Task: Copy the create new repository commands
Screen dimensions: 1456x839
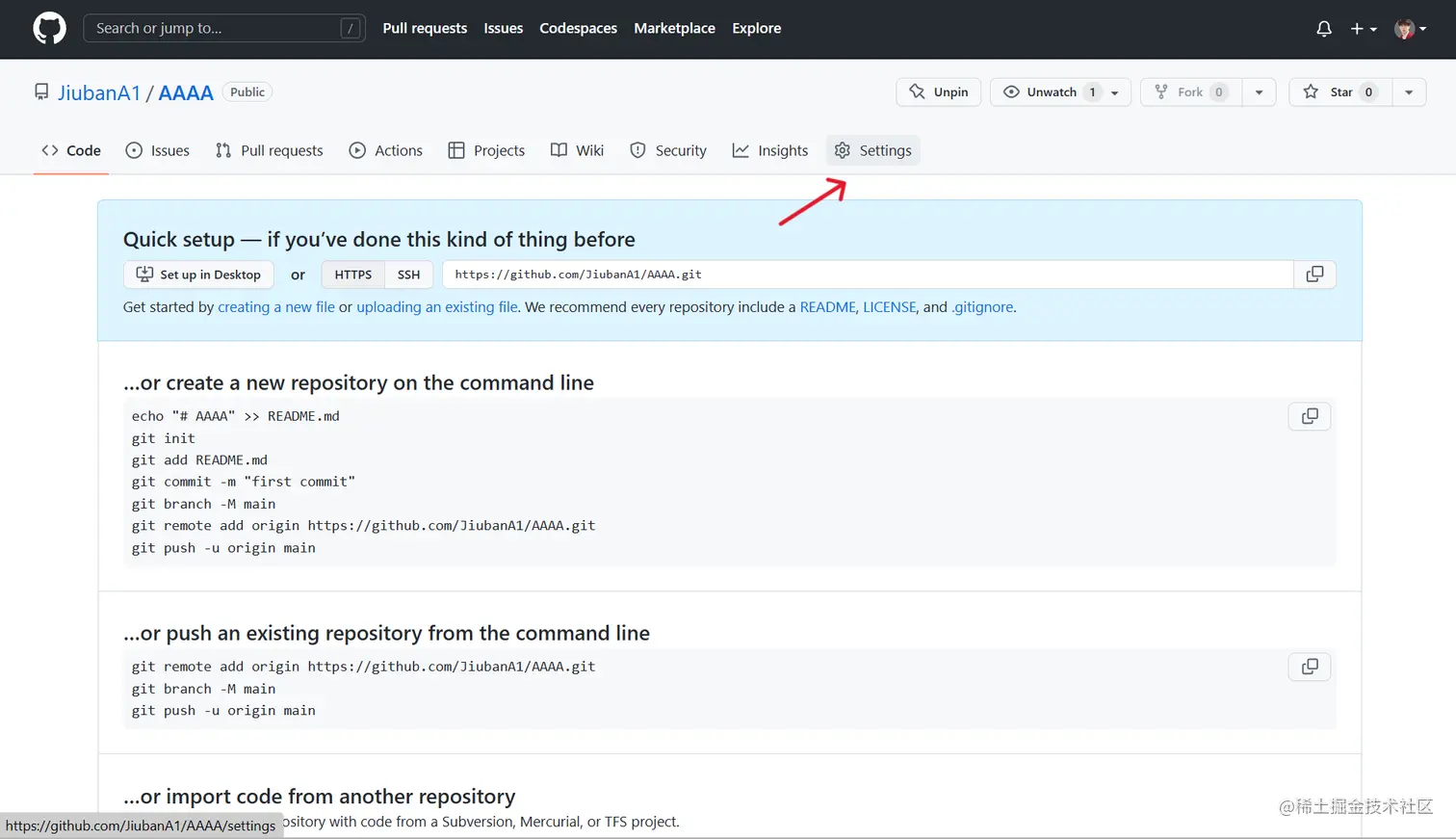Action: point(1310,416)
